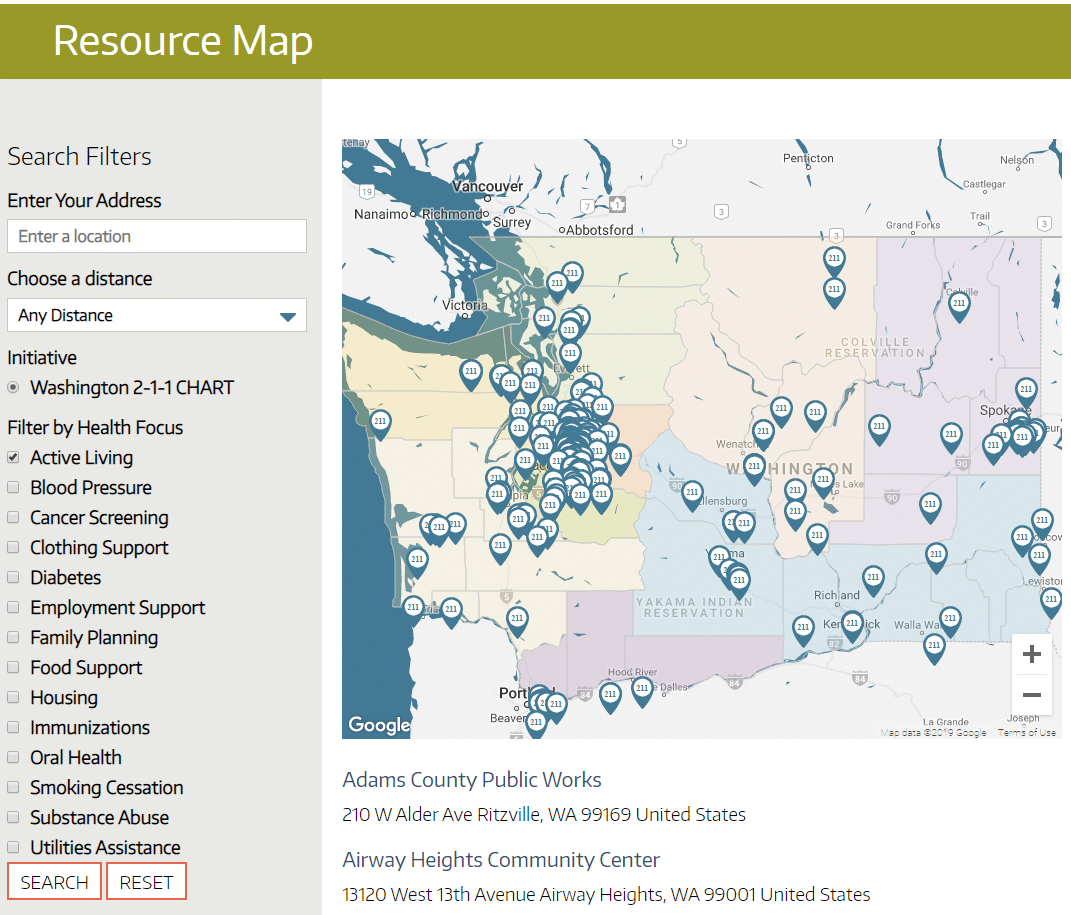Screen dimensions: 1071x915
Task: Click the RESET button
Action: coord(146,882)
